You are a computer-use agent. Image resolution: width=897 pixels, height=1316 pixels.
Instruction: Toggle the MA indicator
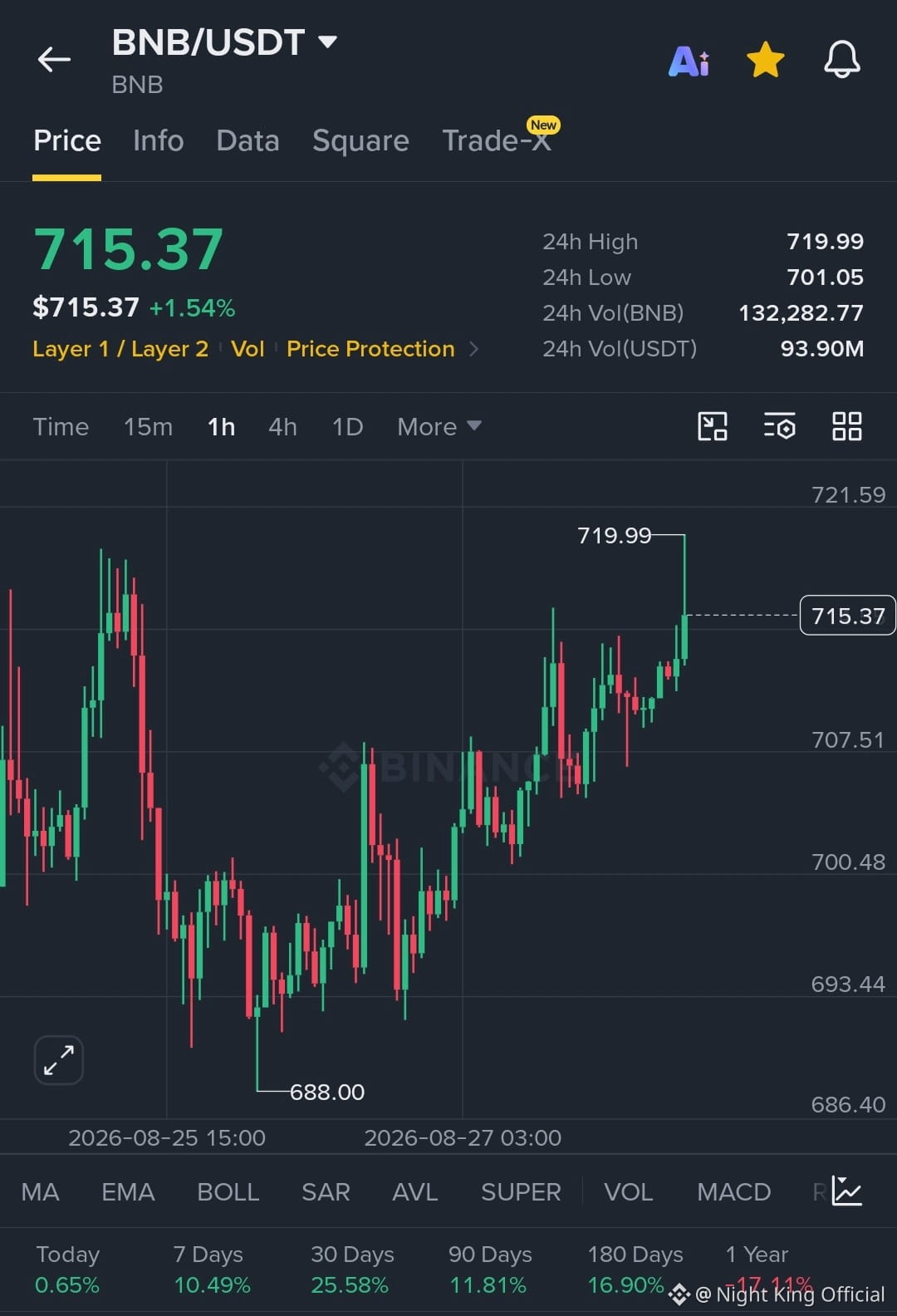tap(40, 1192)
